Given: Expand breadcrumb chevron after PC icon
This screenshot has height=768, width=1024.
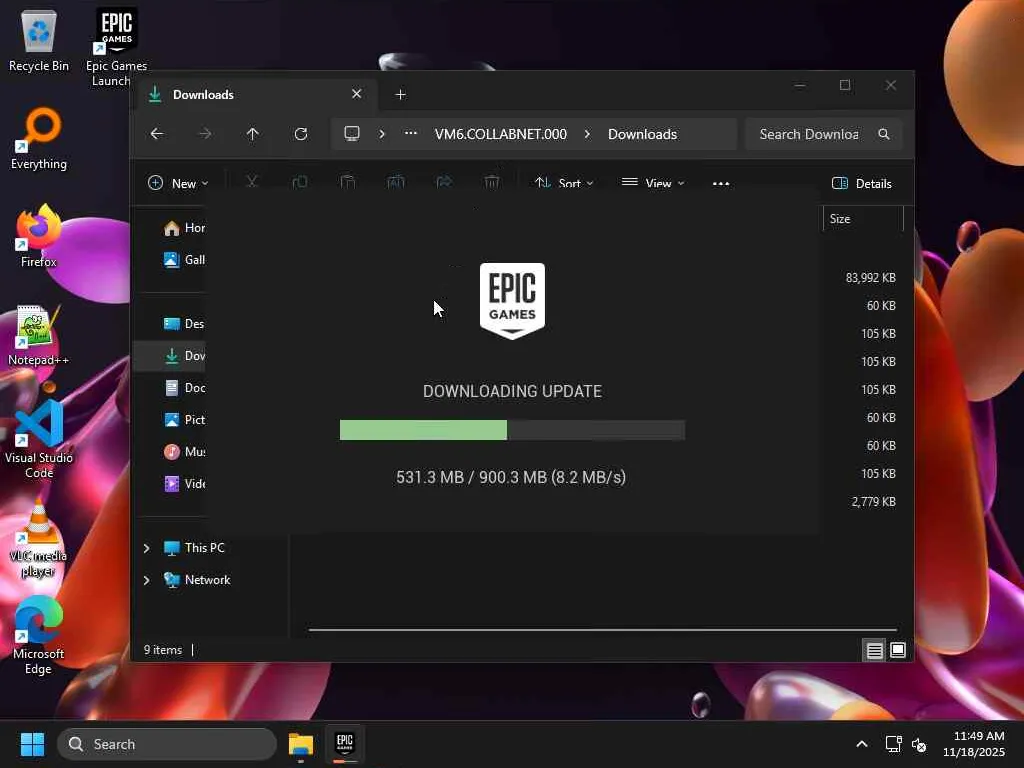Looking at the screenshot, I should coord(382,134).
